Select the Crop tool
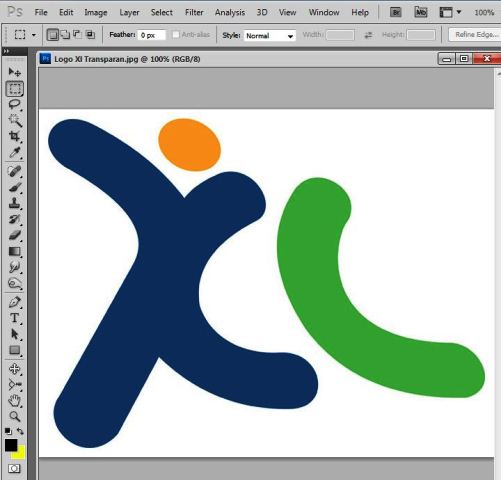Screen dimensions: 501x480 (14, 136)
